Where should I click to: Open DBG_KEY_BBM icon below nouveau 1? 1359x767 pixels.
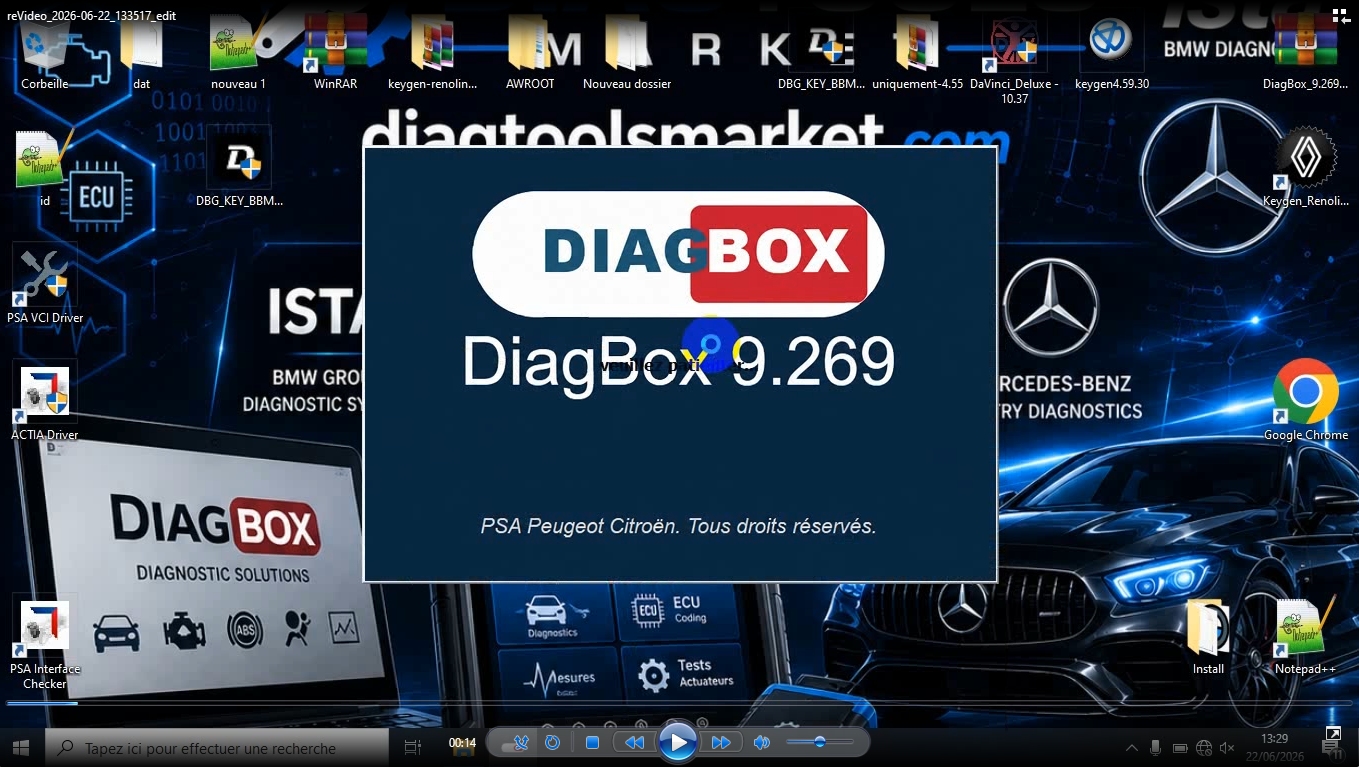(x=239, y=167)
